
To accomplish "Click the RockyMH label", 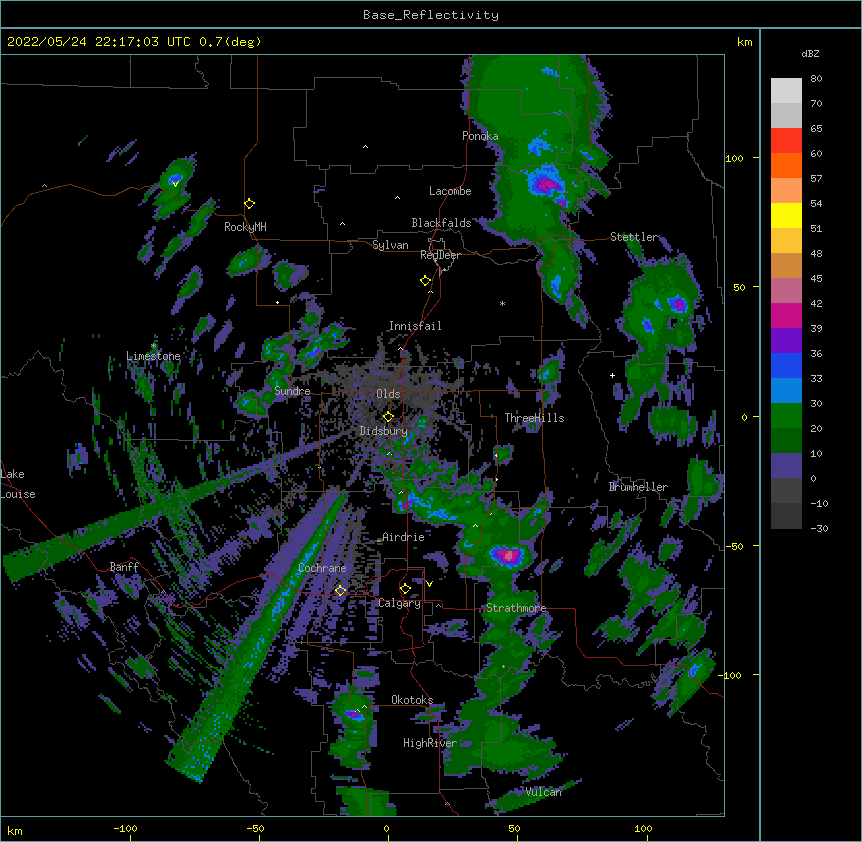I will [x=245, y=227].
